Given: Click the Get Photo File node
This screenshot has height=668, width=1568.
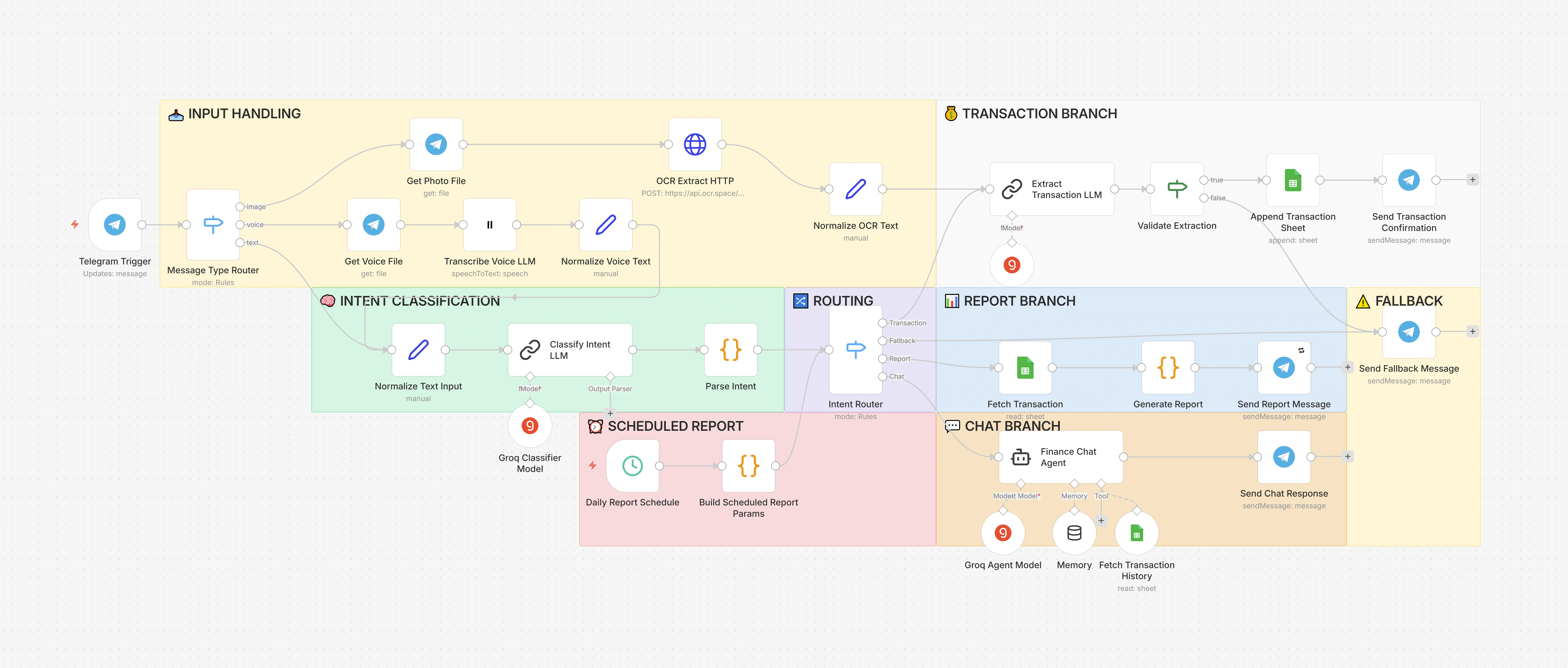Looking at the screenshot, I should [x=436, y=144].
